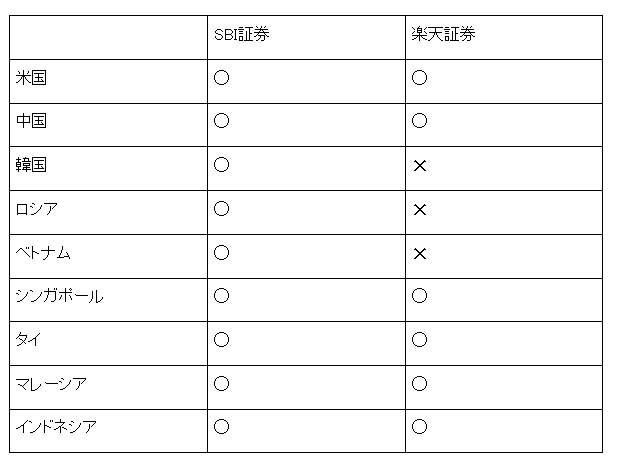
Task: Click the ベトナム row label
Action: tap(43, 253)
